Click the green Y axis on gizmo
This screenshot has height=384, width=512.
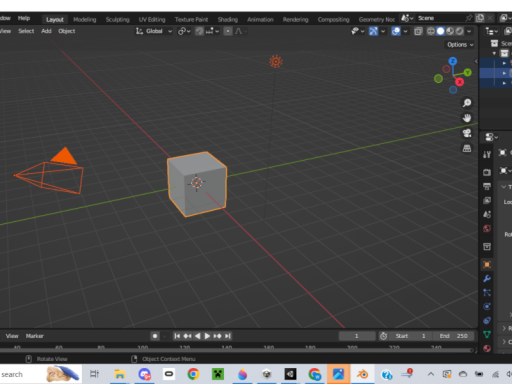point(468,72)
